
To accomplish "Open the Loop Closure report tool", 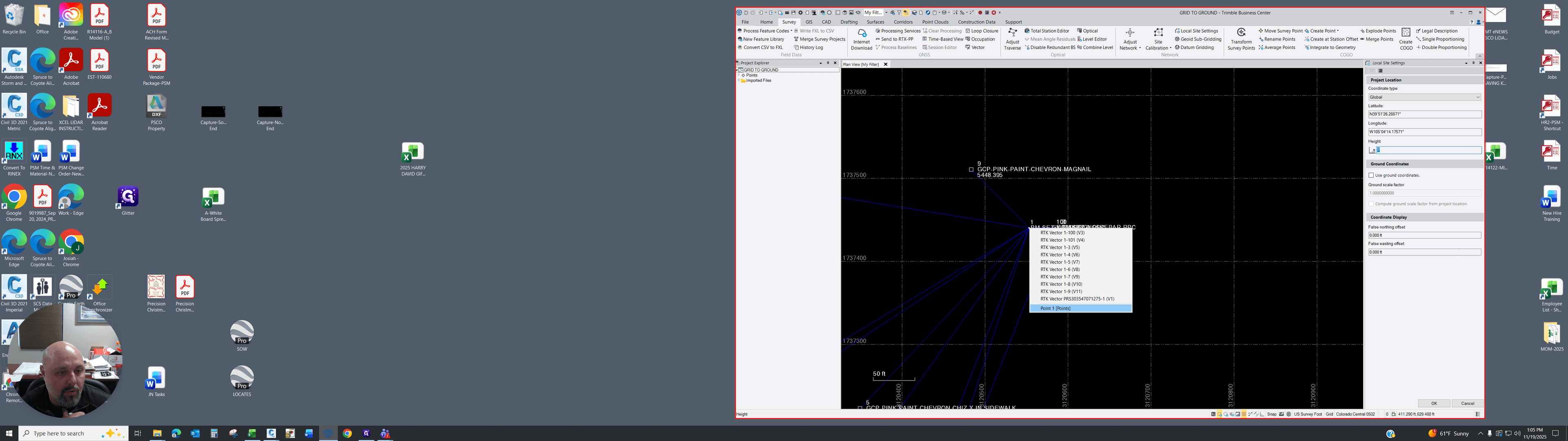I will [982, 31].
